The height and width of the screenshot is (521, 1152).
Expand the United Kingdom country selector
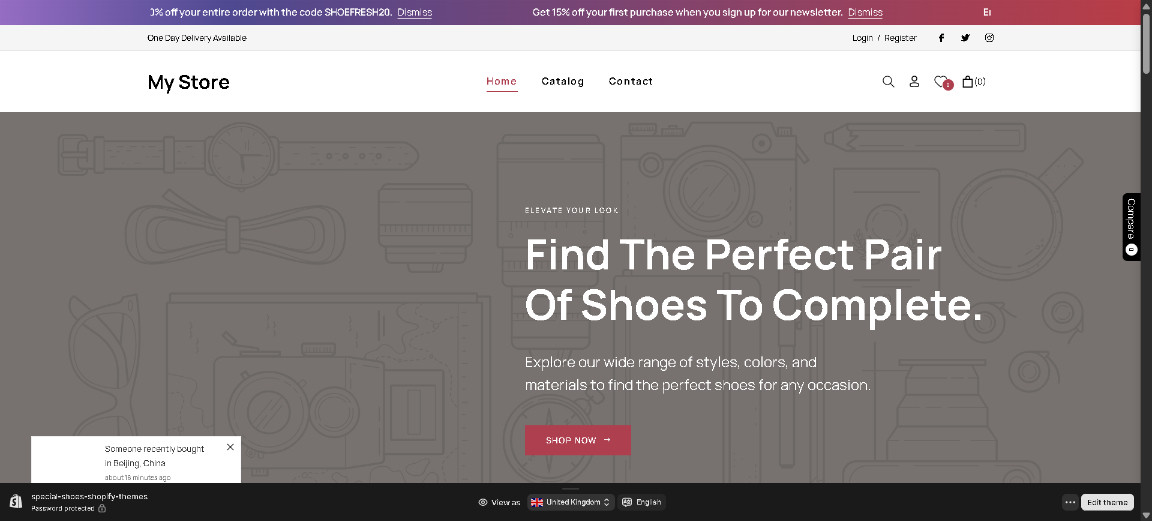(570, 502)
